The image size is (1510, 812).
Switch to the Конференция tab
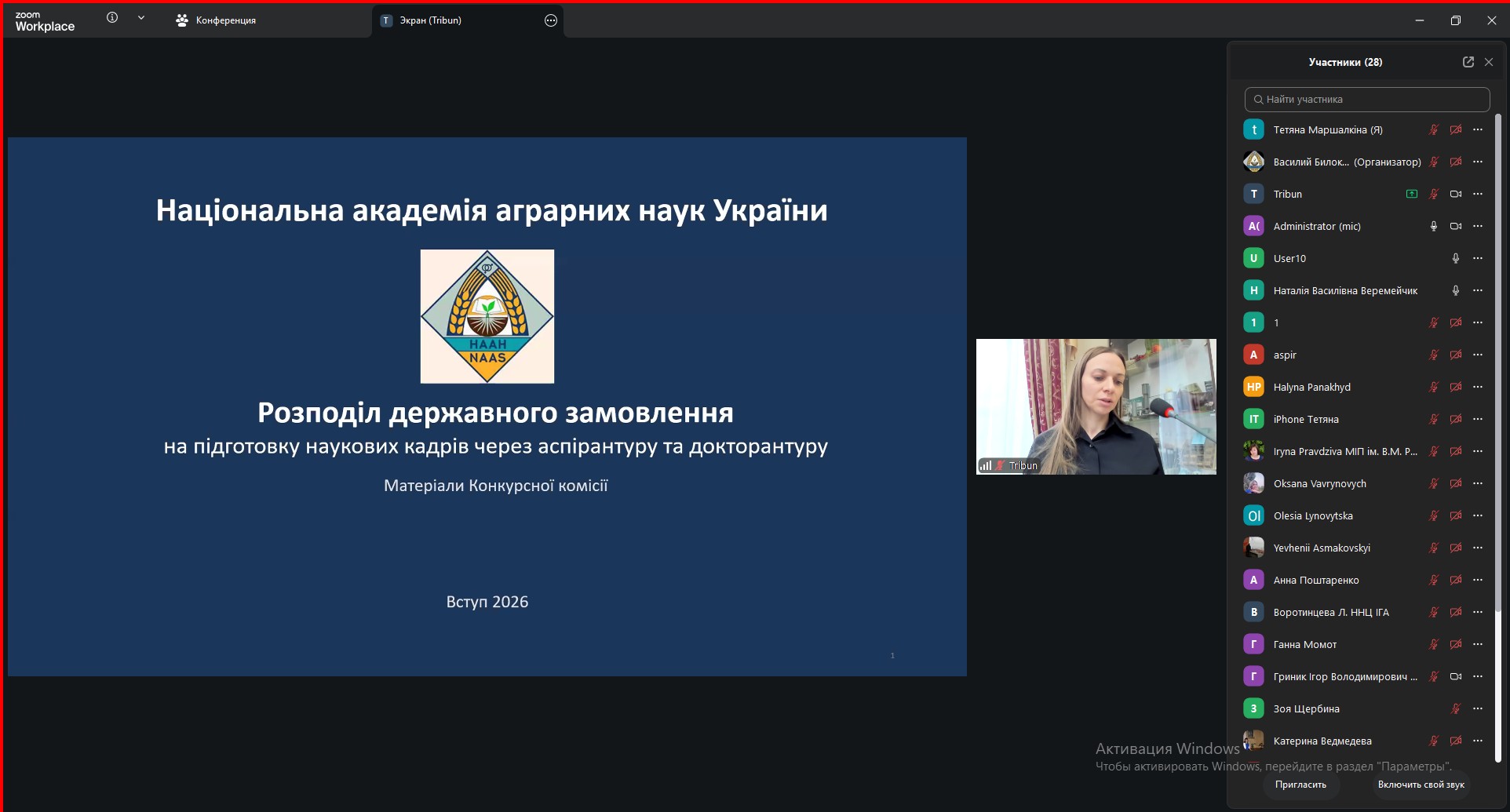[x=216, y=20]
